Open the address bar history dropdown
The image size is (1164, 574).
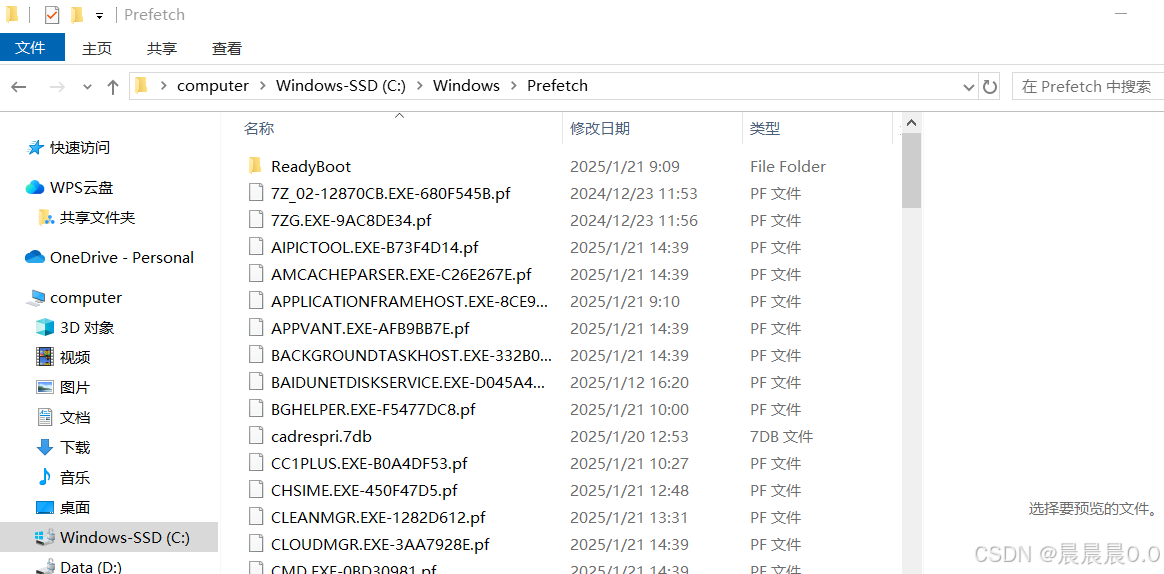[x=969, y=87]
